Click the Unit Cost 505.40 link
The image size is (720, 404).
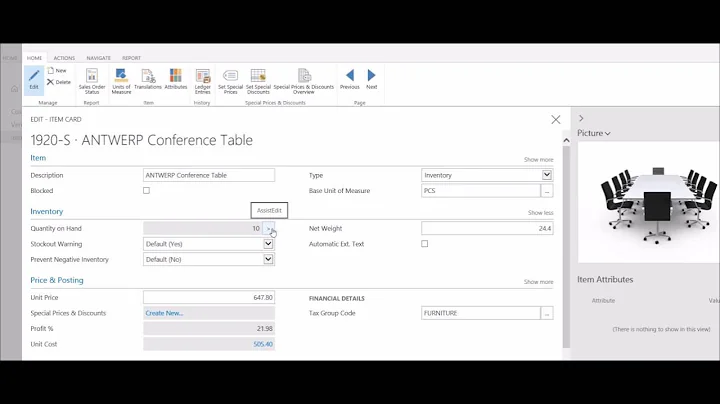(263, 344)
